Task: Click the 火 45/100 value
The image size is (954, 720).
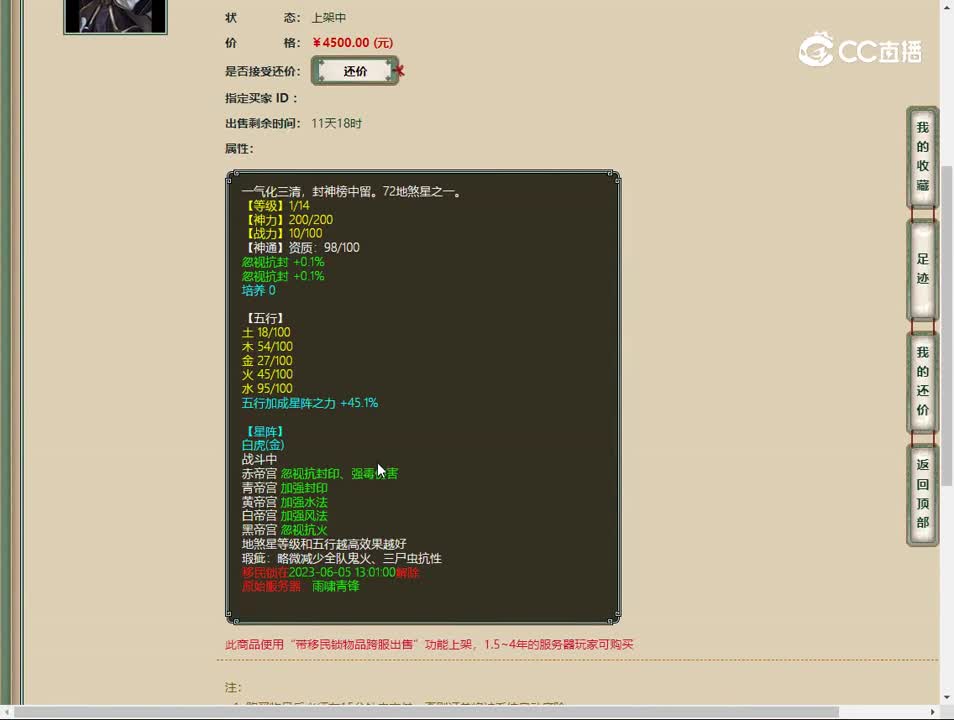Action: click(x=267, y=374)
